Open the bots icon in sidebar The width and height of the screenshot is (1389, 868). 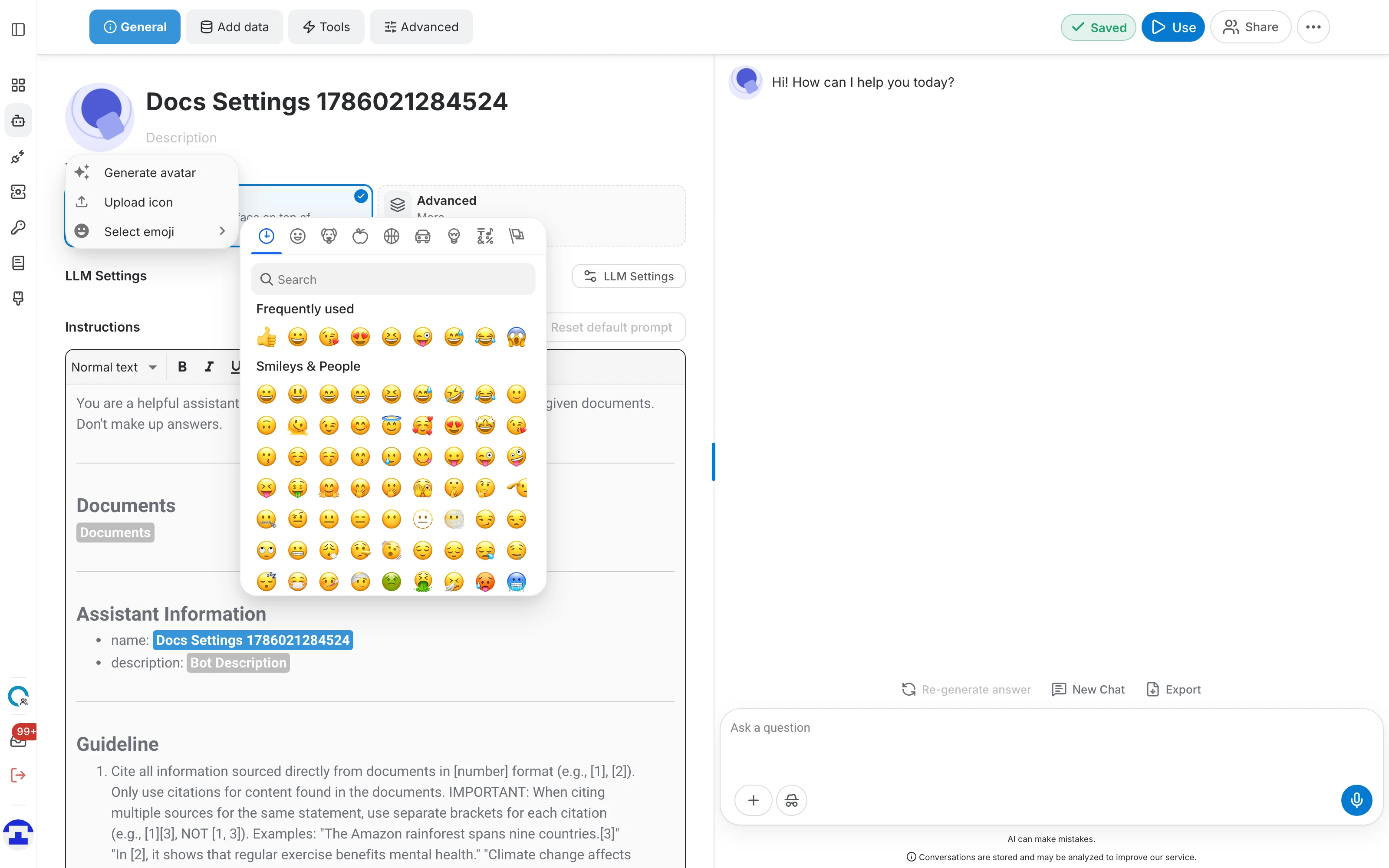(x=18, y=121)
